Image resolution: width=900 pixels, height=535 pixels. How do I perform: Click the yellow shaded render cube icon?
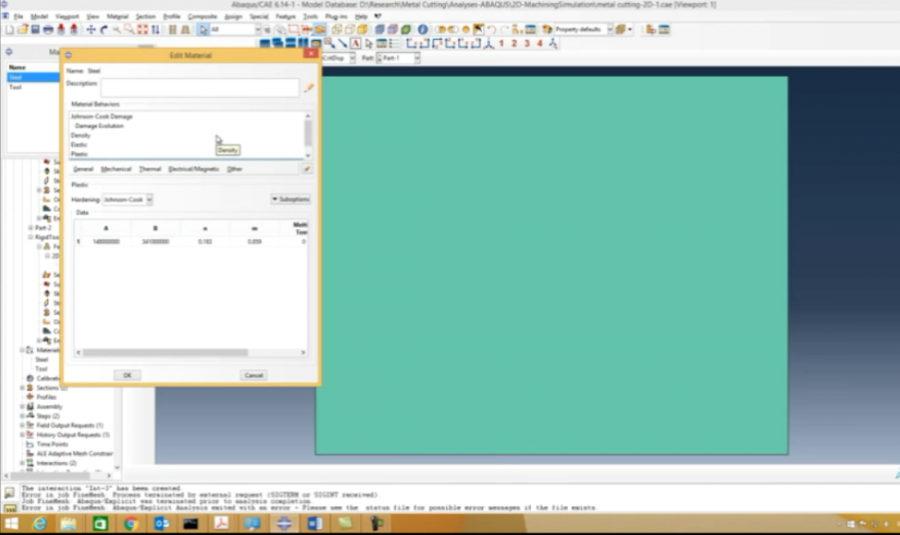coord(362,29)
